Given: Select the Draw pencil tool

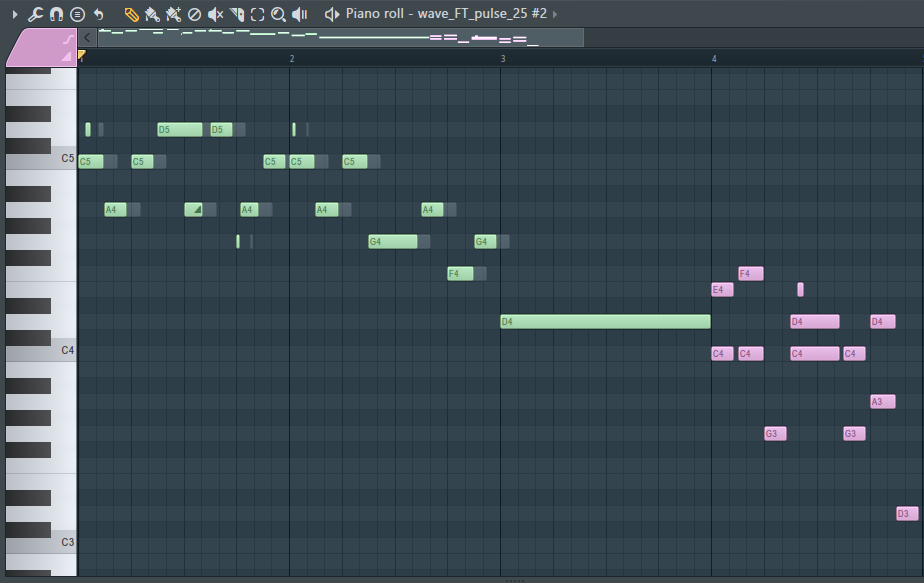Looking at the screenshot, I should pyautogui.click(x=131, y=14).
